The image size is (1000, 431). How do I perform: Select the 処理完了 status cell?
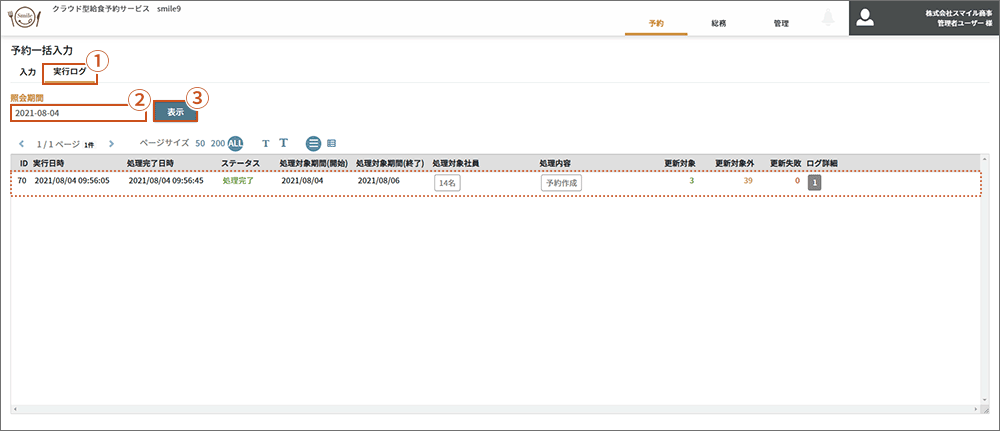(x=238, y=181)
